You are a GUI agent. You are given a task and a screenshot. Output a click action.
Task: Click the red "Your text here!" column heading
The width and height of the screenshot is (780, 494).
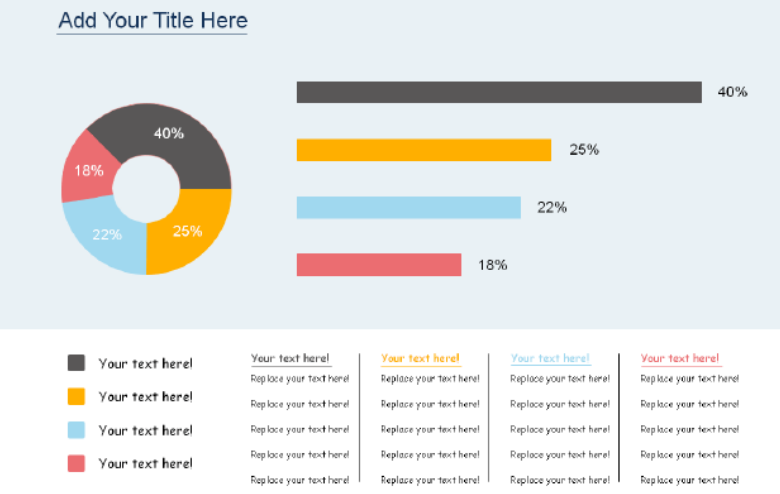(x=680, y=358)
